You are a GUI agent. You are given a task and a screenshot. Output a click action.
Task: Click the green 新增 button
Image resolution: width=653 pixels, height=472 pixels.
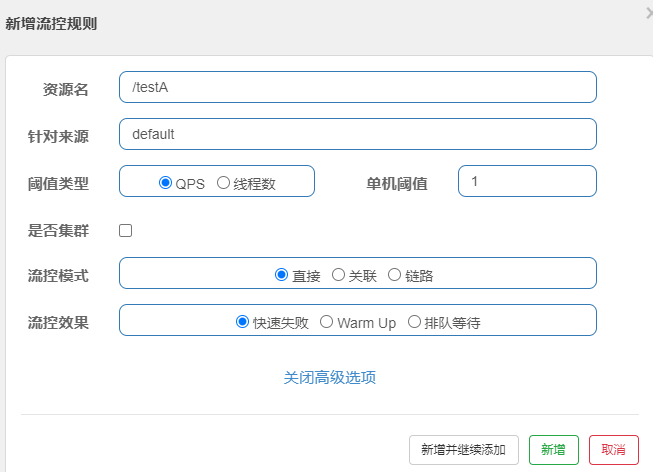pyautogui.click(x=553, y=450)
